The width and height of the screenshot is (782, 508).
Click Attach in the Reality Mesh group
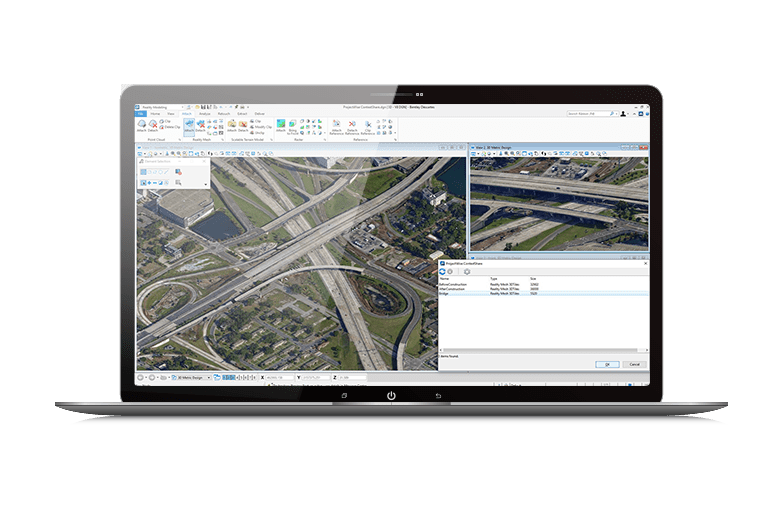(188, 126)
